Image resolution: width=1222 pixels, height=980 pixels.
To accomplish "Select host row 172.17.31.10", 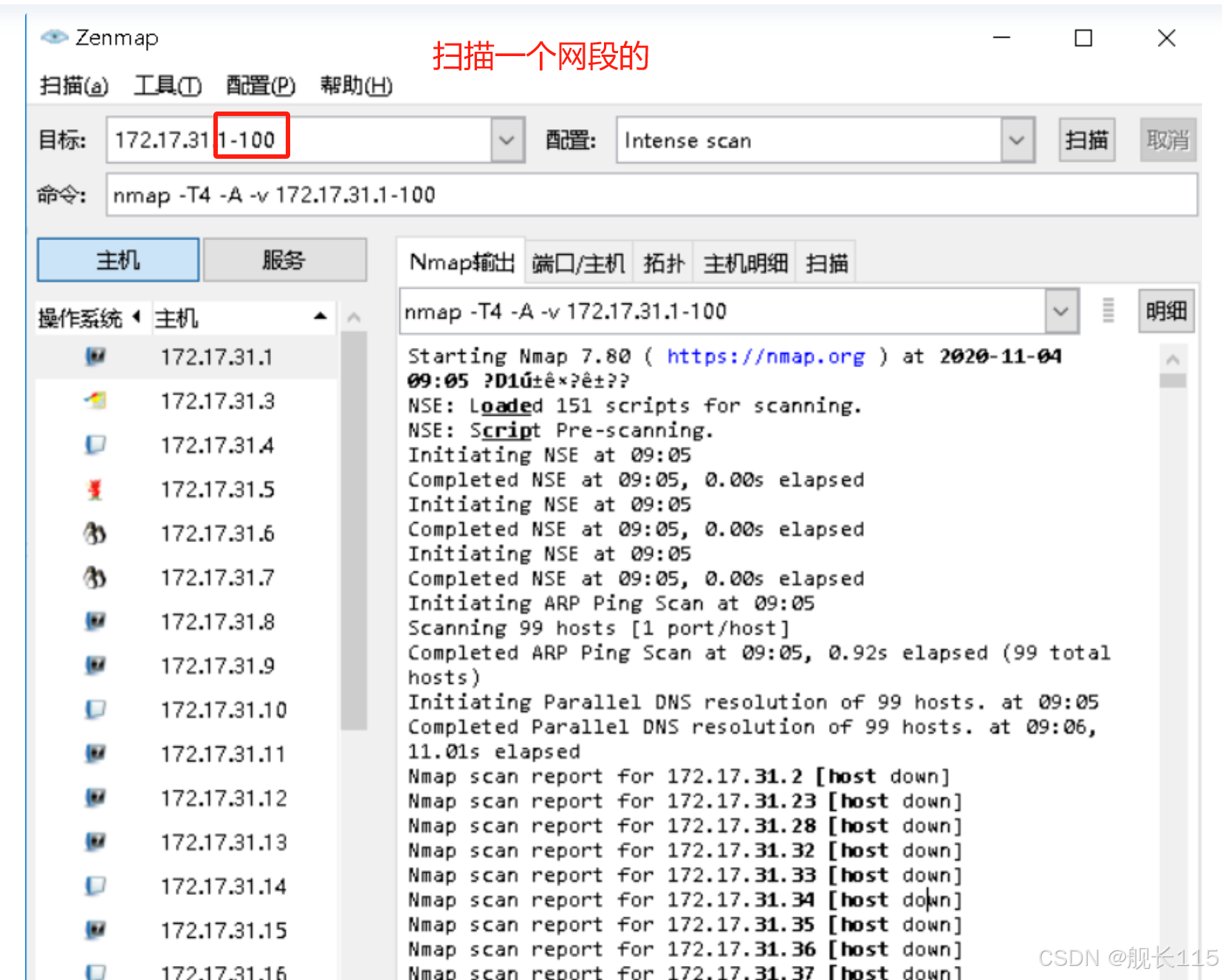I will 187,710.
